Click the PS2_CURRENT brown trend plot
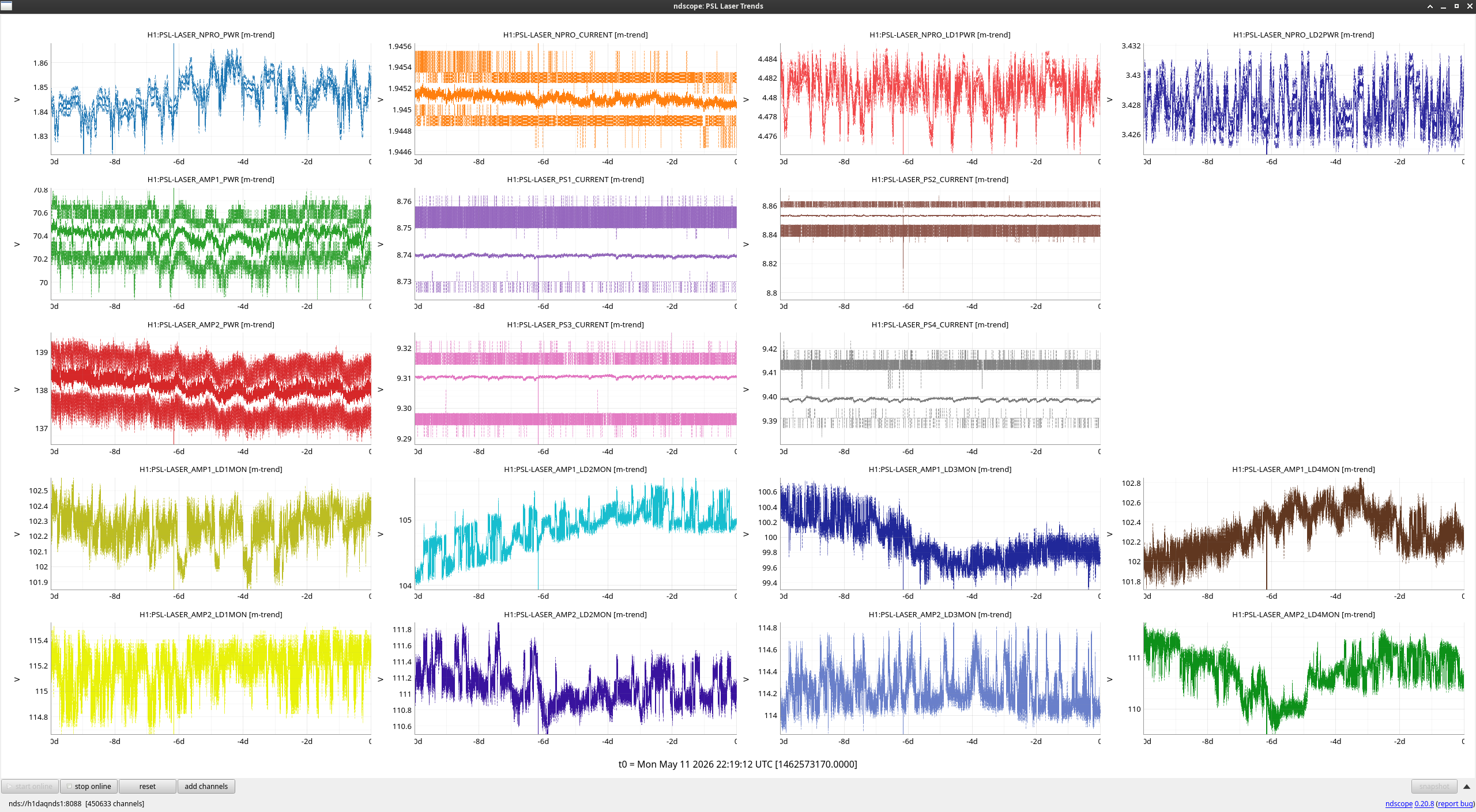1476x812 pixels. 940,244
